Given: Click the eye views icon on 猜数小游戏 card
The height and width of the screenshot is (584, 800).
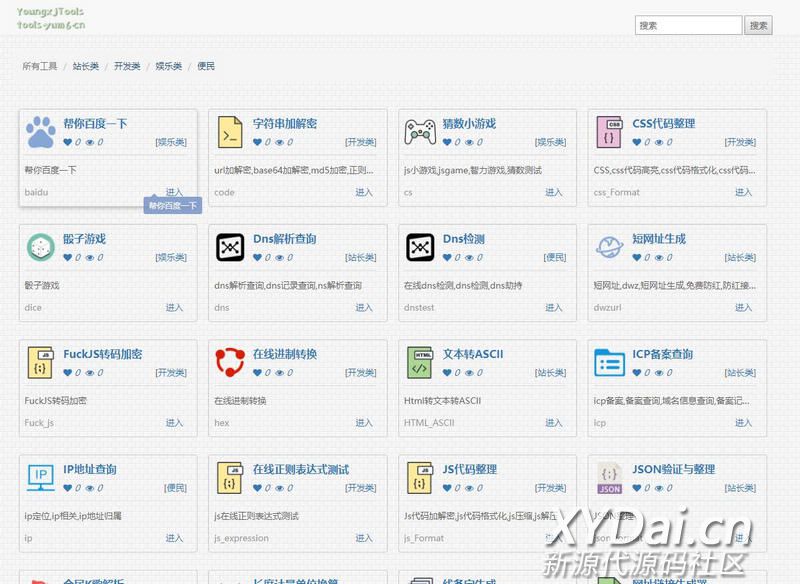Looking at the screenshot, I should (469, 142).
